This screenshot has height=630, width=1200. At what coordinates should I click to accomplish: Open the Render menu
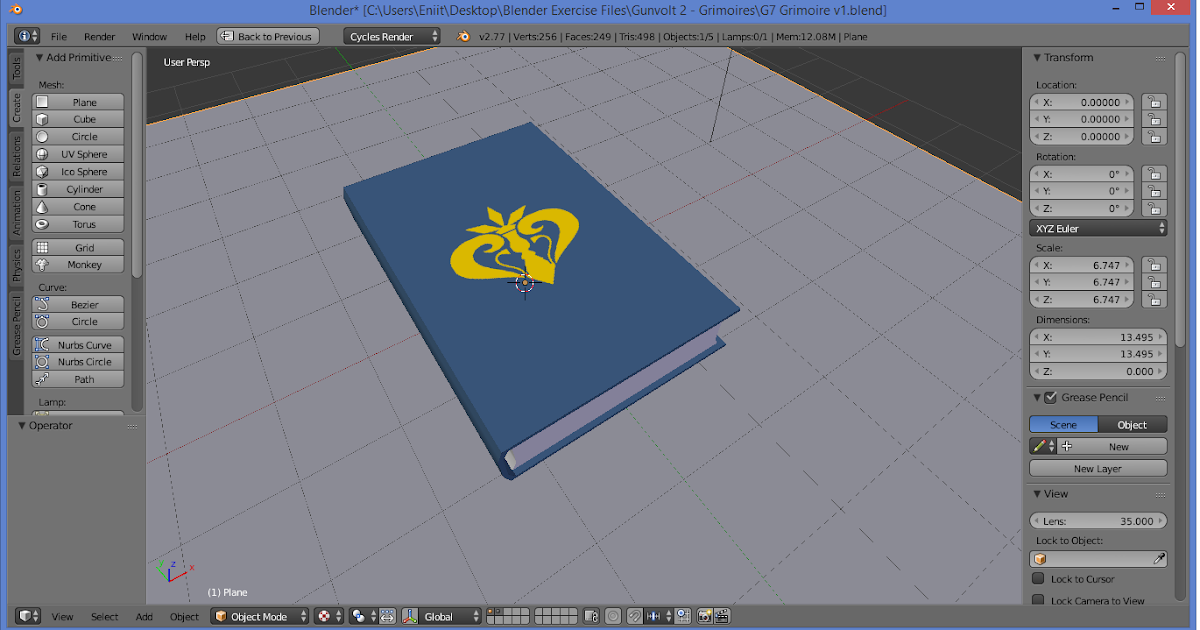coord(99,36)
